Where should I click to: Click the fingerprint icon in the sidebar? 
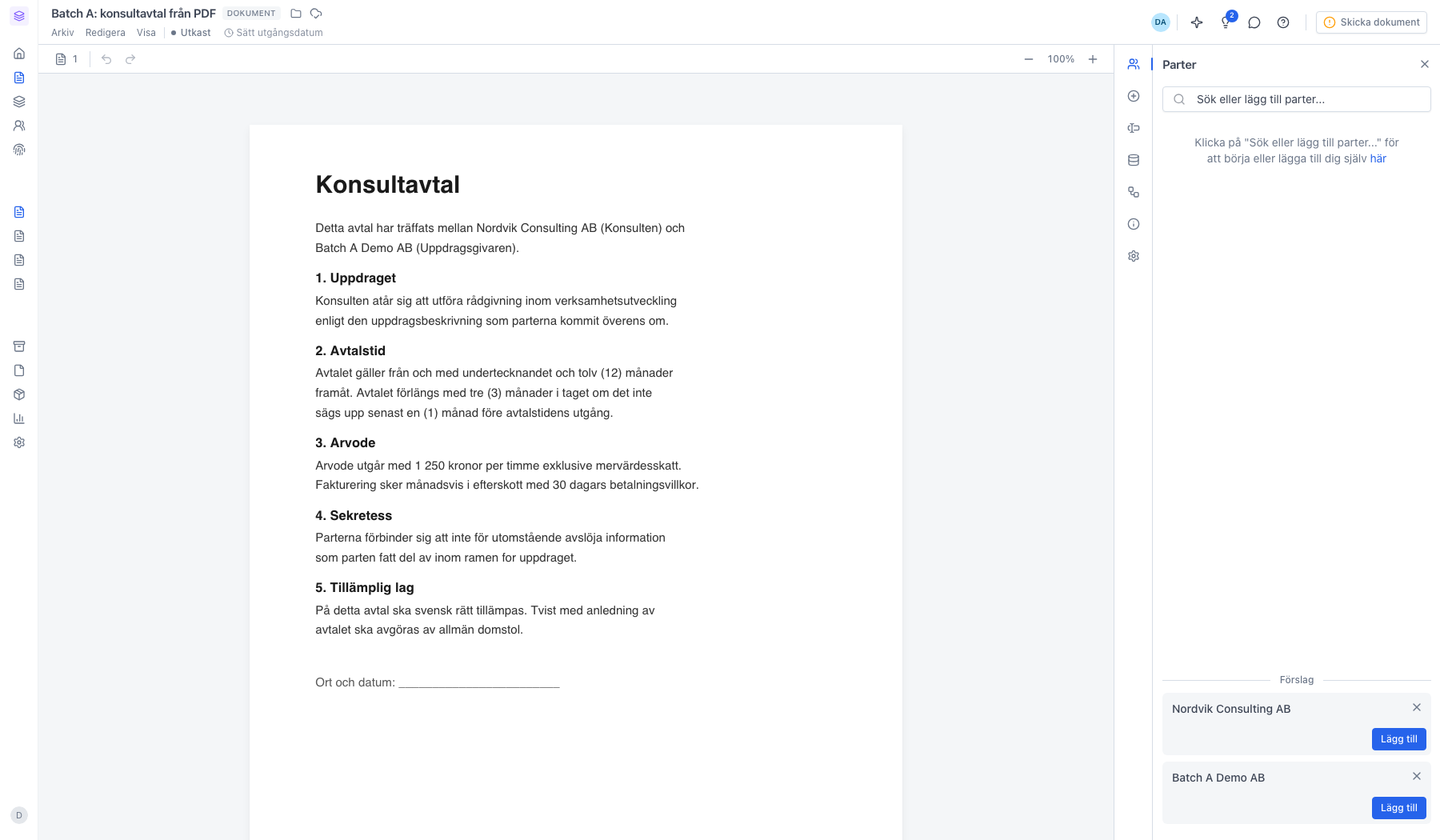(x=19, y=150)
